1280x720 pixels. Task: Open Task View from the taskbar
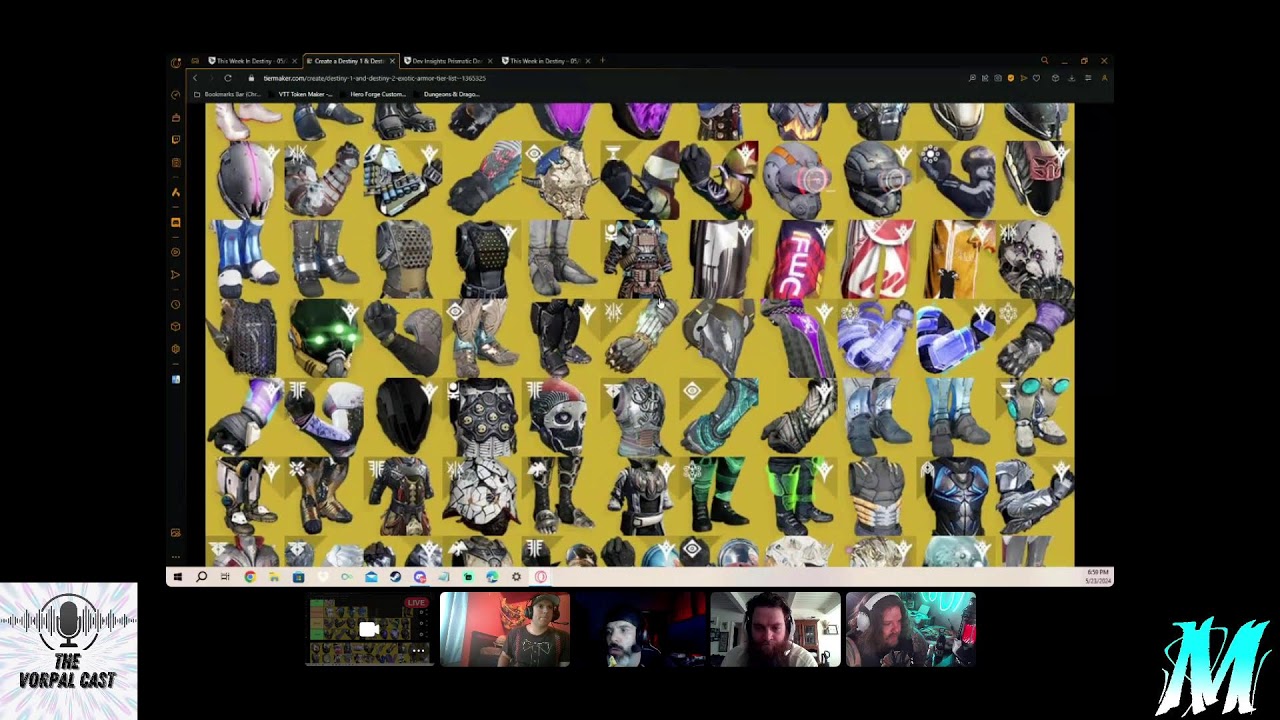[x=225, y=577]
